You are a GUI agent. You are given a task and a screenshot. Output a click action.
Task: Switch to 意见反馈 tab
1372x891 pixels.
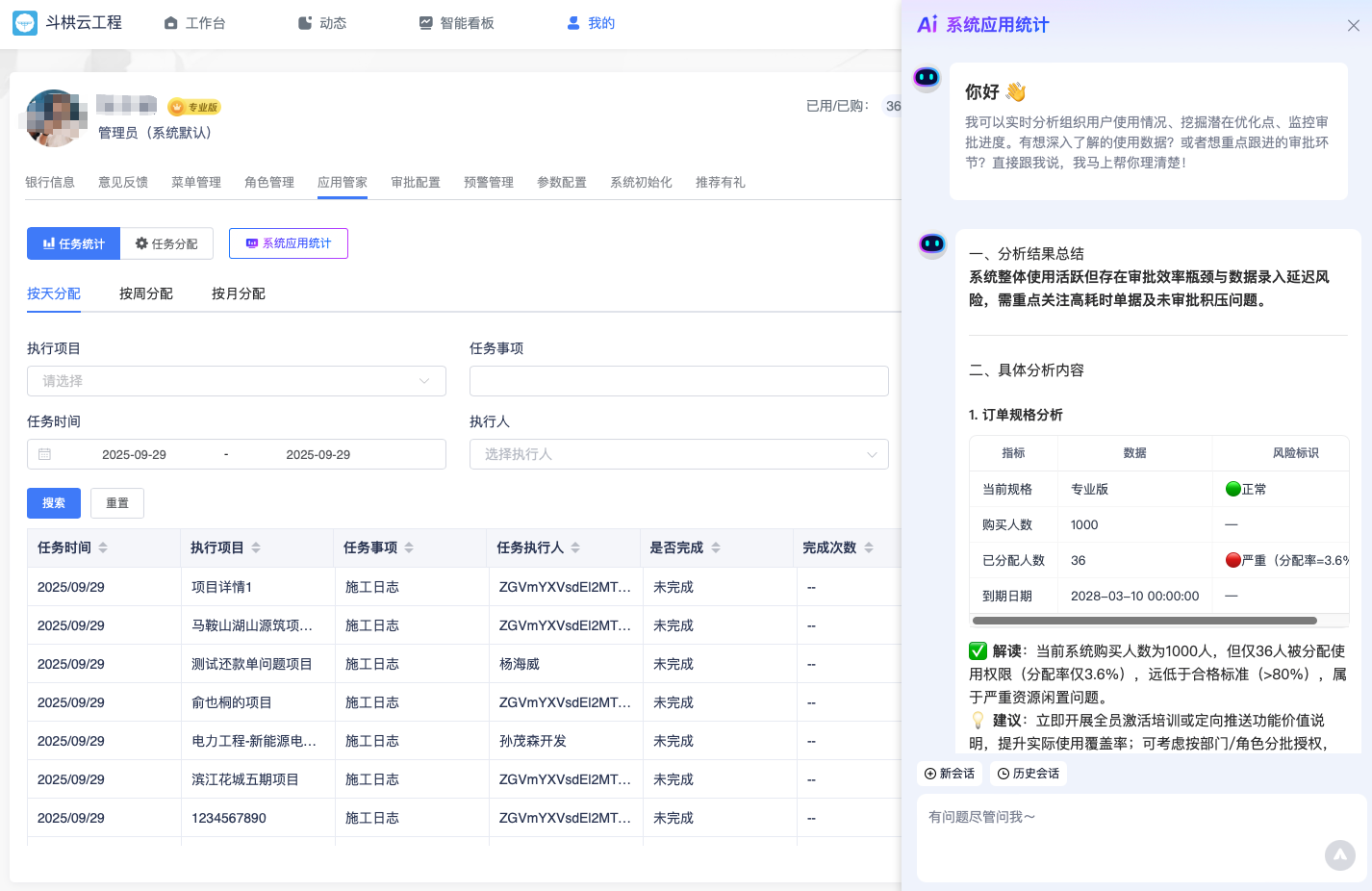(123, 182)
